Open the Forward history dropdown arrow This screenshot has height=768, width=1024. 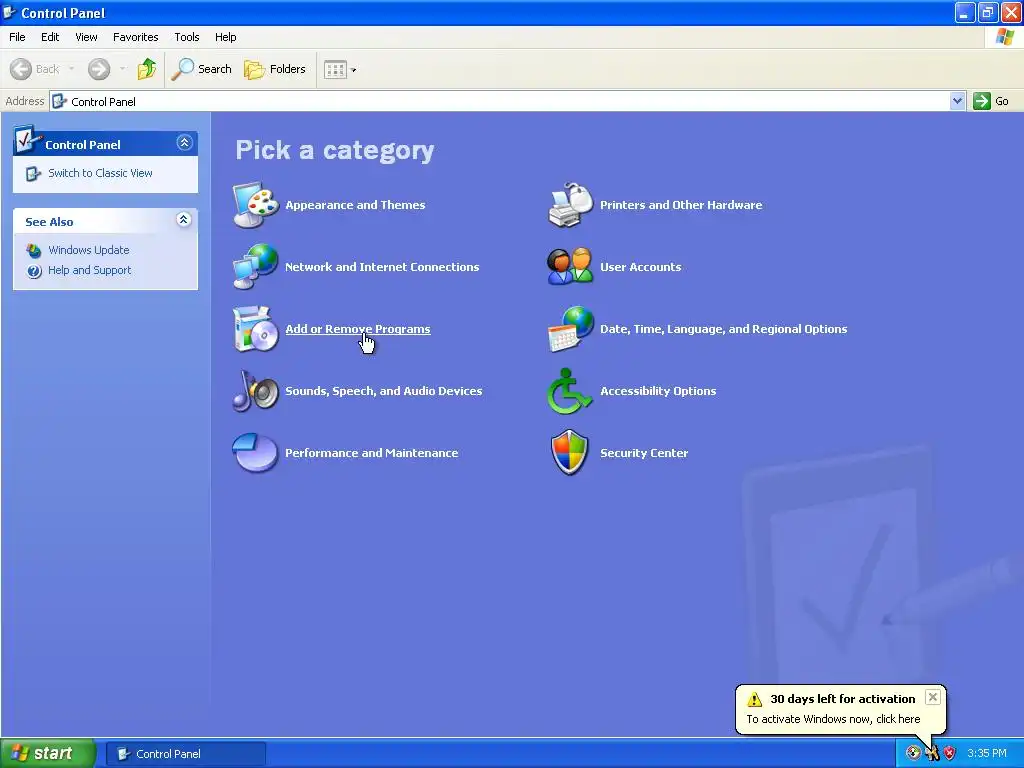tap(122, 69)
